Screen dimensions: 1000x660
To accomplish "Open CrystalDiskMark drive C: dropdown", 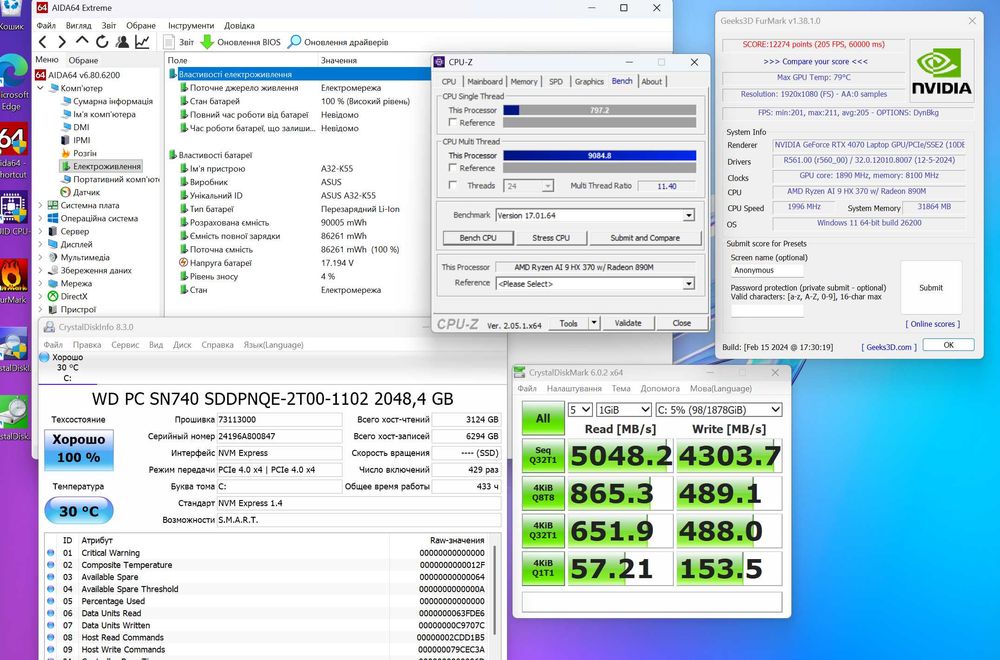I will click(x=718, y=409).
